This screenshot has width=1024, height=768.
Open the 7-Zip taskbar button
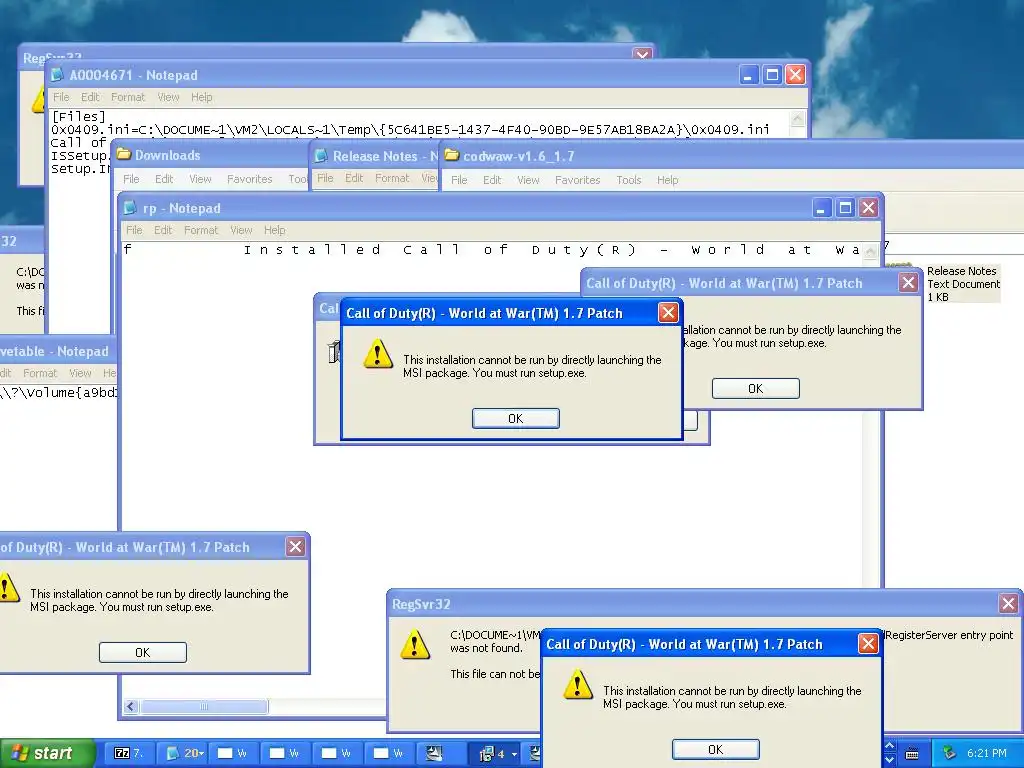tap(128, 754)
